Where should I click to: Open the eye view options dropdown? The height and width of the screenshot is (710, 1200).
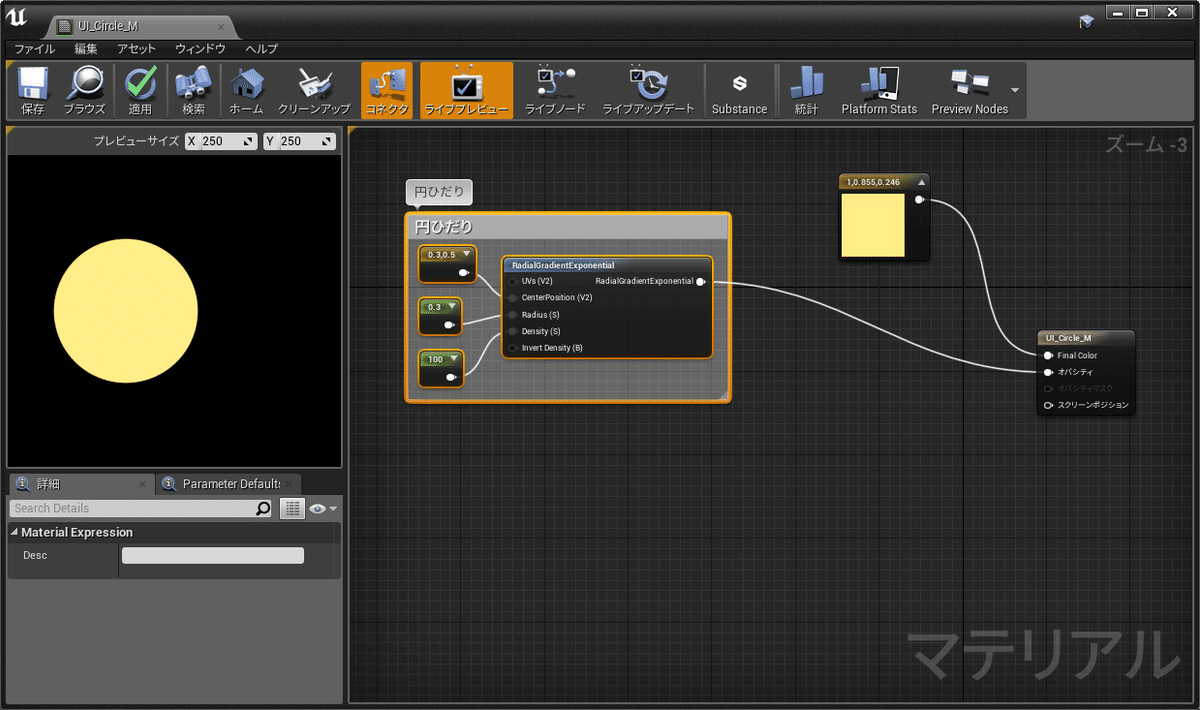tap(323, 508)
